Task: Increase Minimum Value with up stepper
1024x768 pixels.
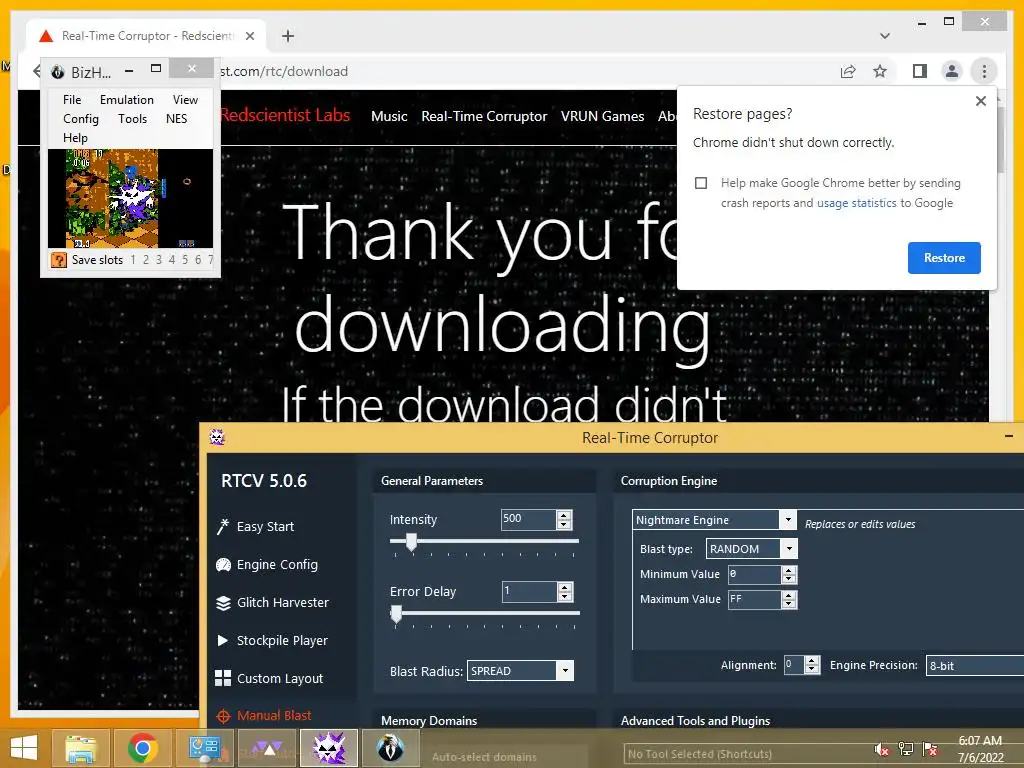Action: [x=789, y=570]
